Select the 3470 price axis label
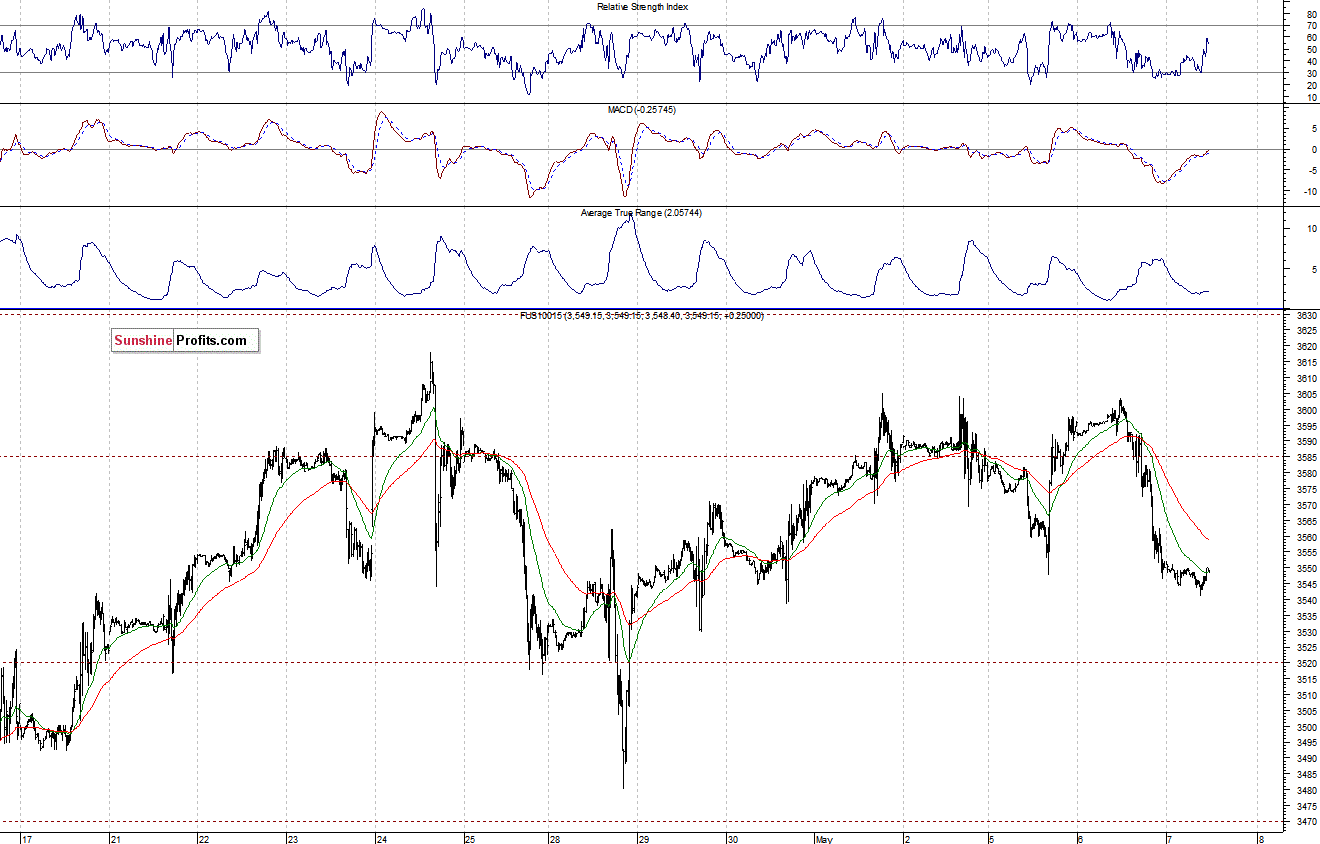Image resolution: width=1320 pixels, height=844 pixels. click(1306, 822)
